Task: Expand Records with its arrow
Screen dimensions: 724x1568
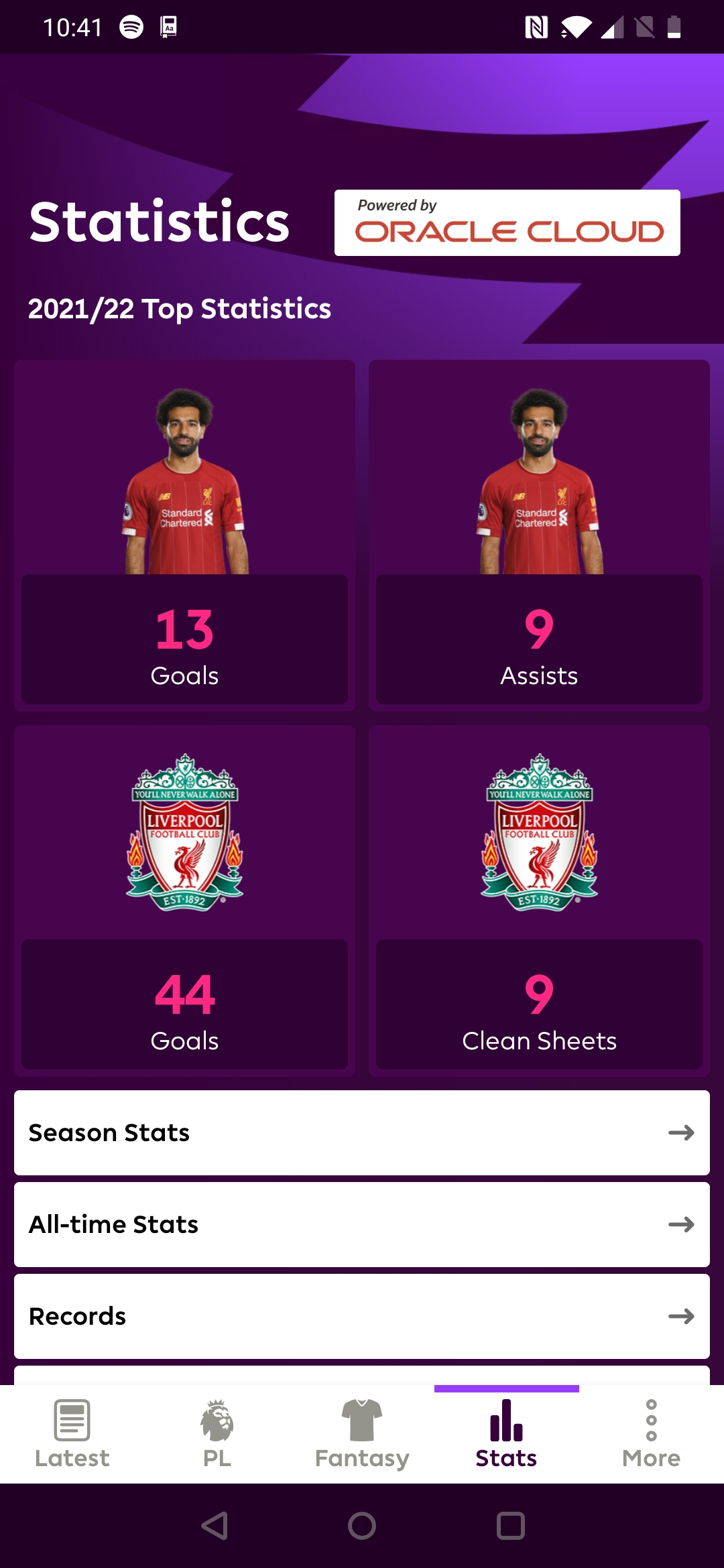Action: (x=680, y=1316)
